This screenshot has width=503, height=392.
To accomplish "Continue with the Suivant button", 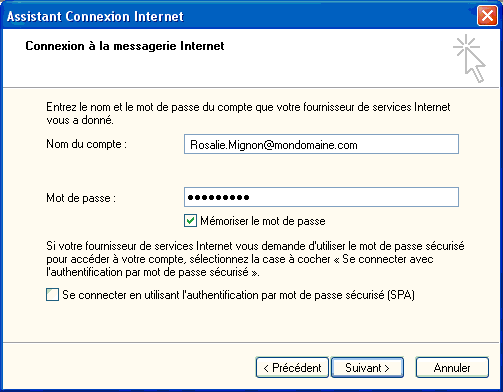I will coord(367,368).
